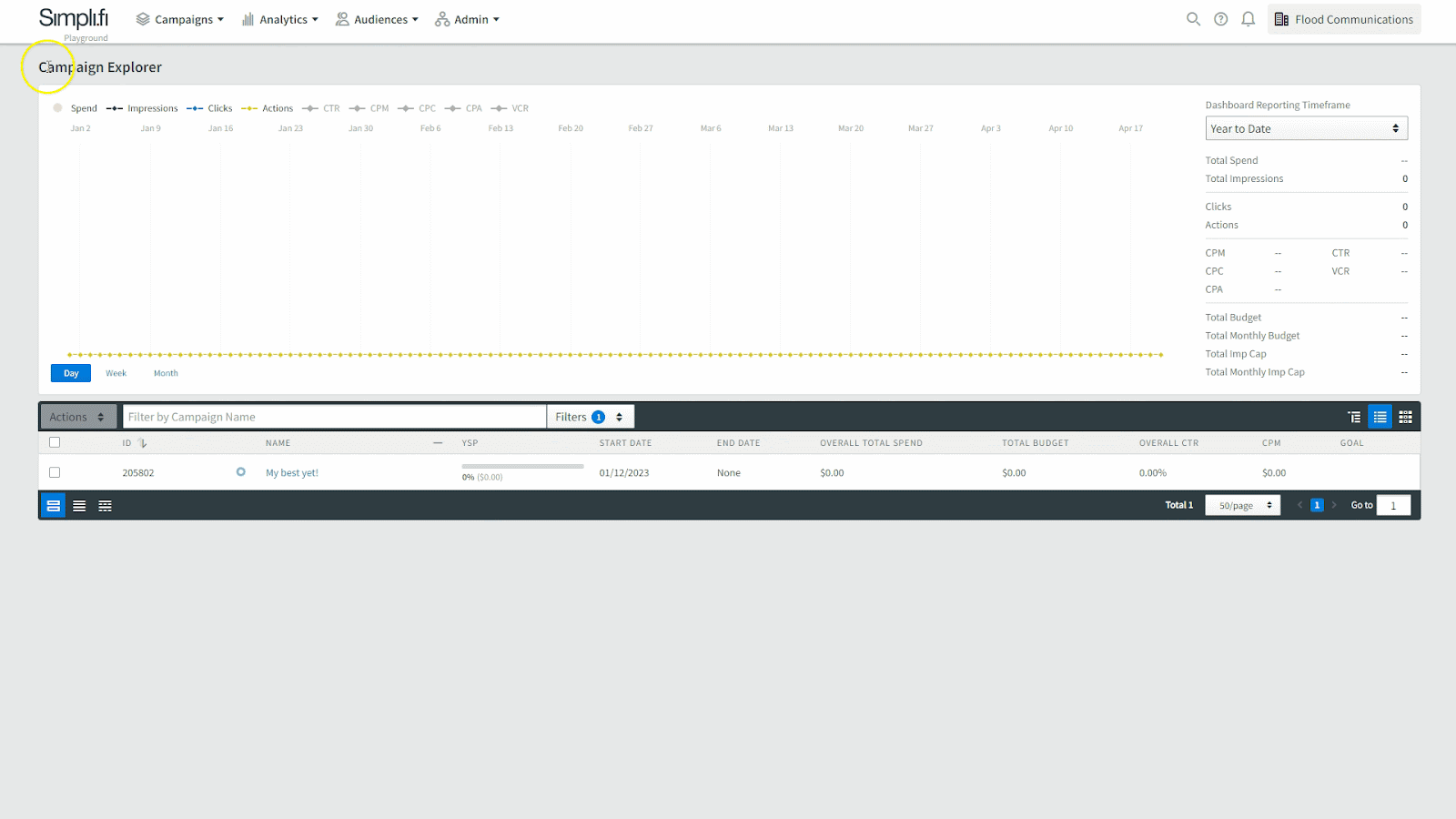
Task: Expand the Actions dropdown
Action: 77,417
